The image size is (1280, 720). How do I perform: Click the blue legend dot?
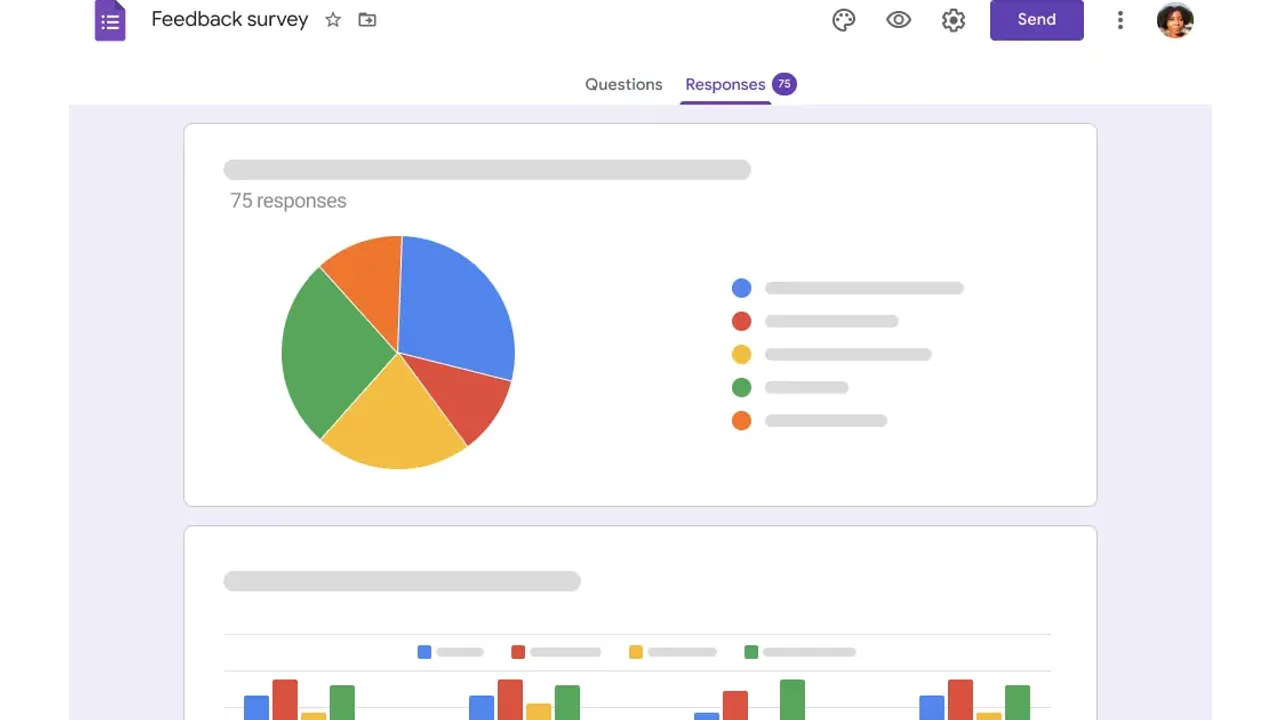pos(741,288)
